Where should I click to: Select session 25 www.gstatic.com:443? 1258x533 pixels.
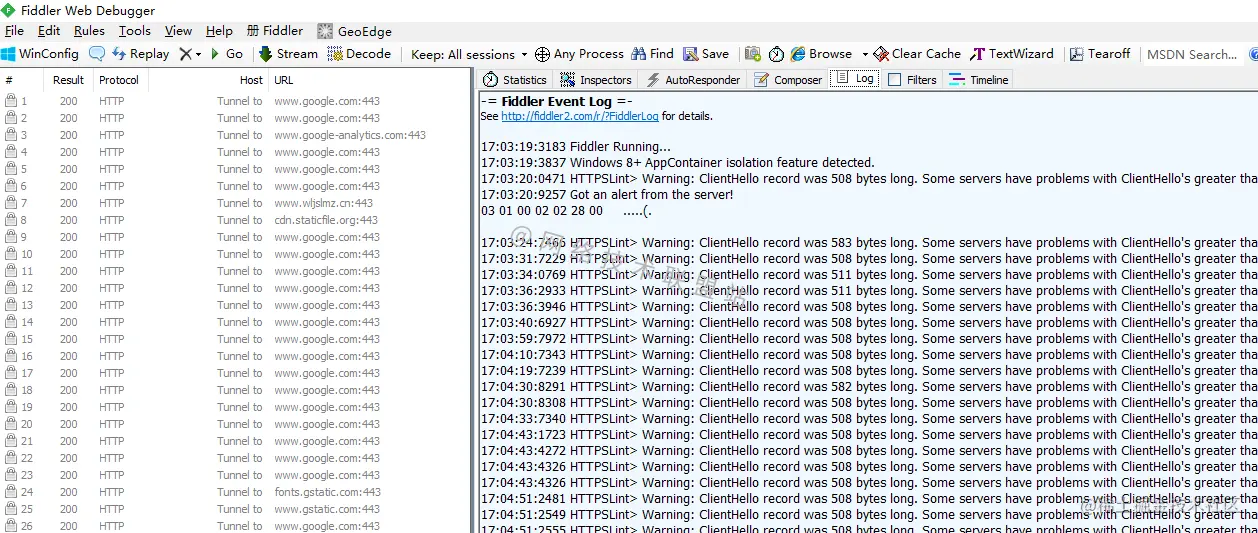click(236, 509)
